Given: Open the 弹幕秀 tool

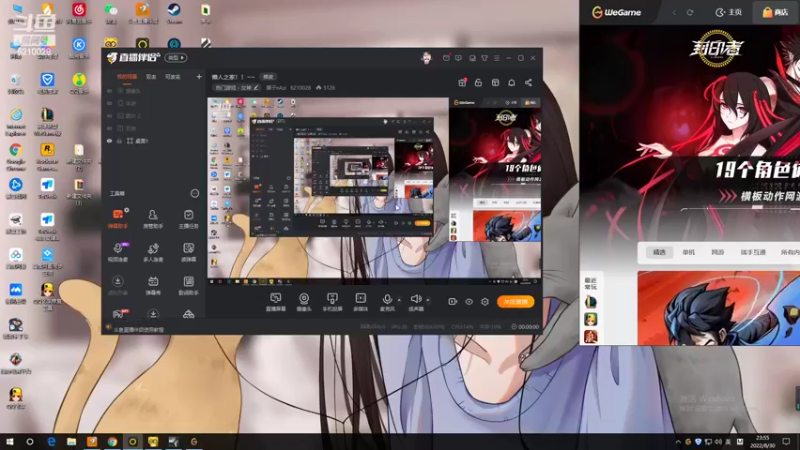Looking at the screenshot, I should tap(153, 286).
